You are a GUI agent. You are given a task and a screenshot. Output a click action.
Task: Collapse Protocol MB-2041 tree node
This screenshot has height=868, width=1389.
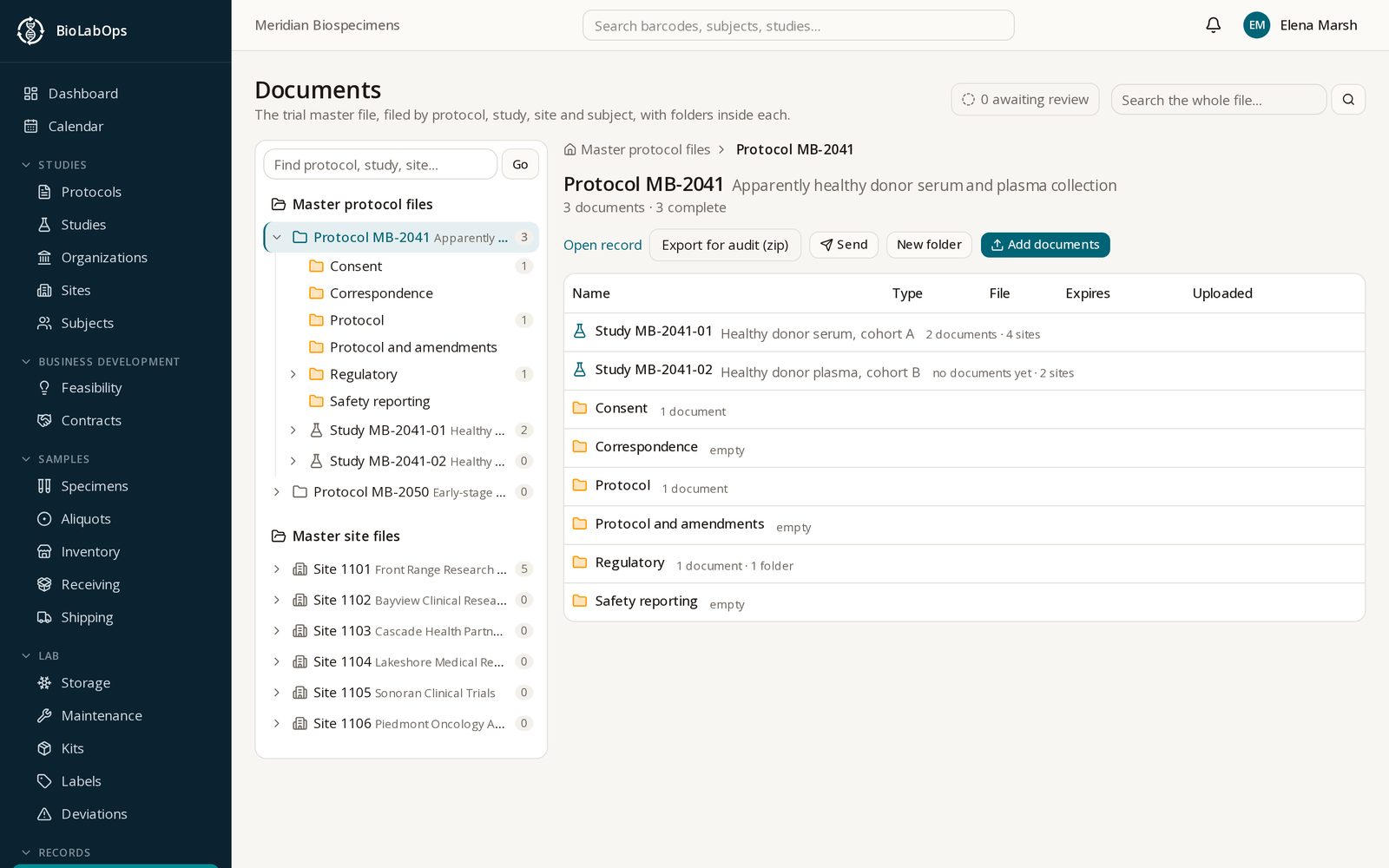[277, 237]
